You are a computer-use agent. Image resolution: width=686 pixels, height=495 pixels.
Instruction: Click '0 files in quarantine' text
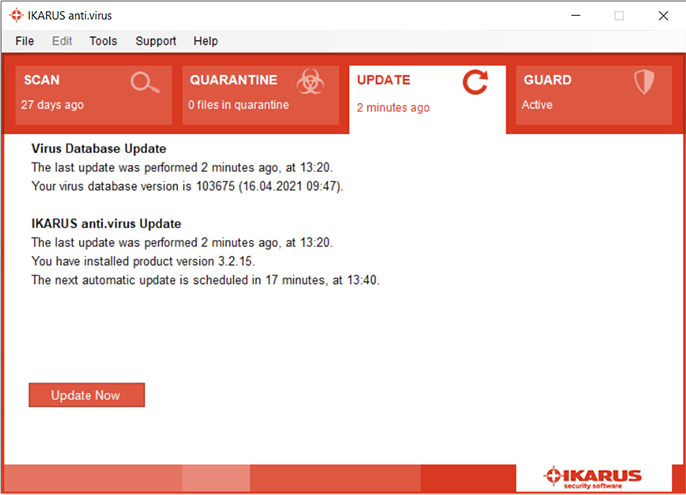238,105
